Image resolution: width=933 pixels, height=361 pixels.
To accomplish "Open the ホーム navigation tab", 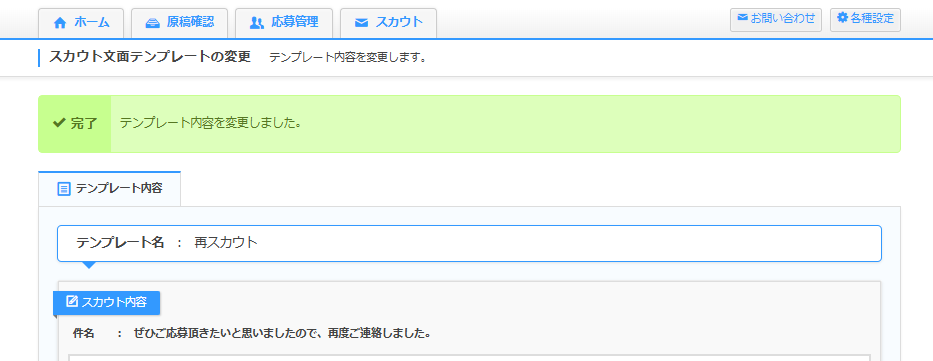I will (x=81, y=23).
